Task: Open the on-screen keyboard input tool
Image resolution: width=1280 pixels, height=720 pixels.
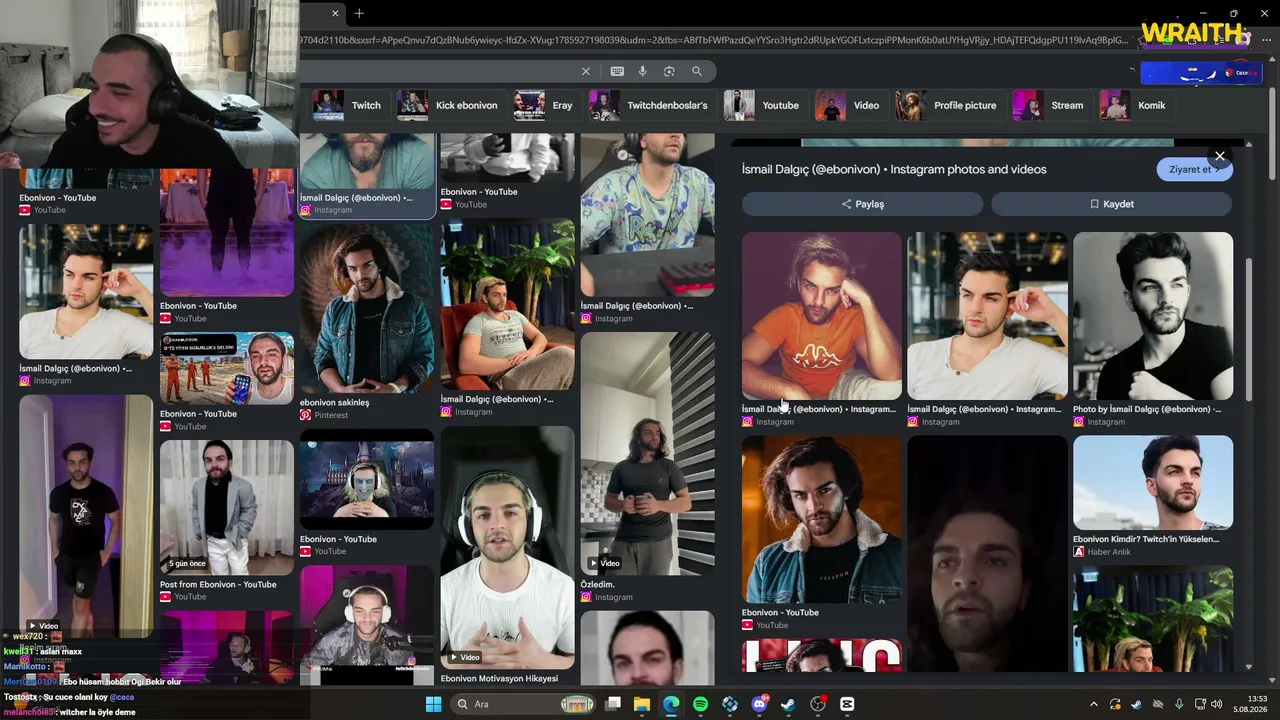Action: (x=617, y=71)
